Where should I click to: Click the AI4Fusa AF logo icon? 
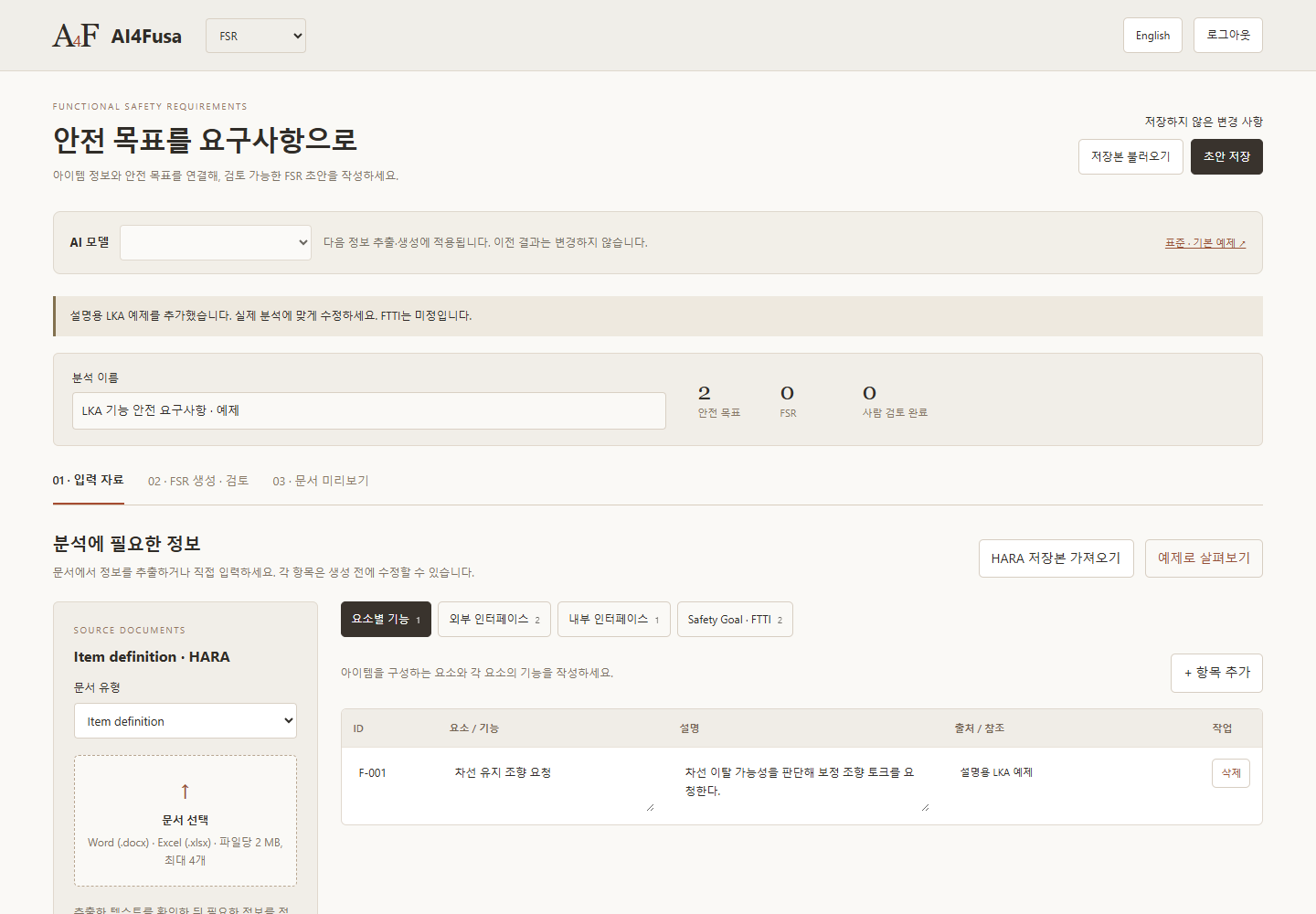tap(75, 36)
